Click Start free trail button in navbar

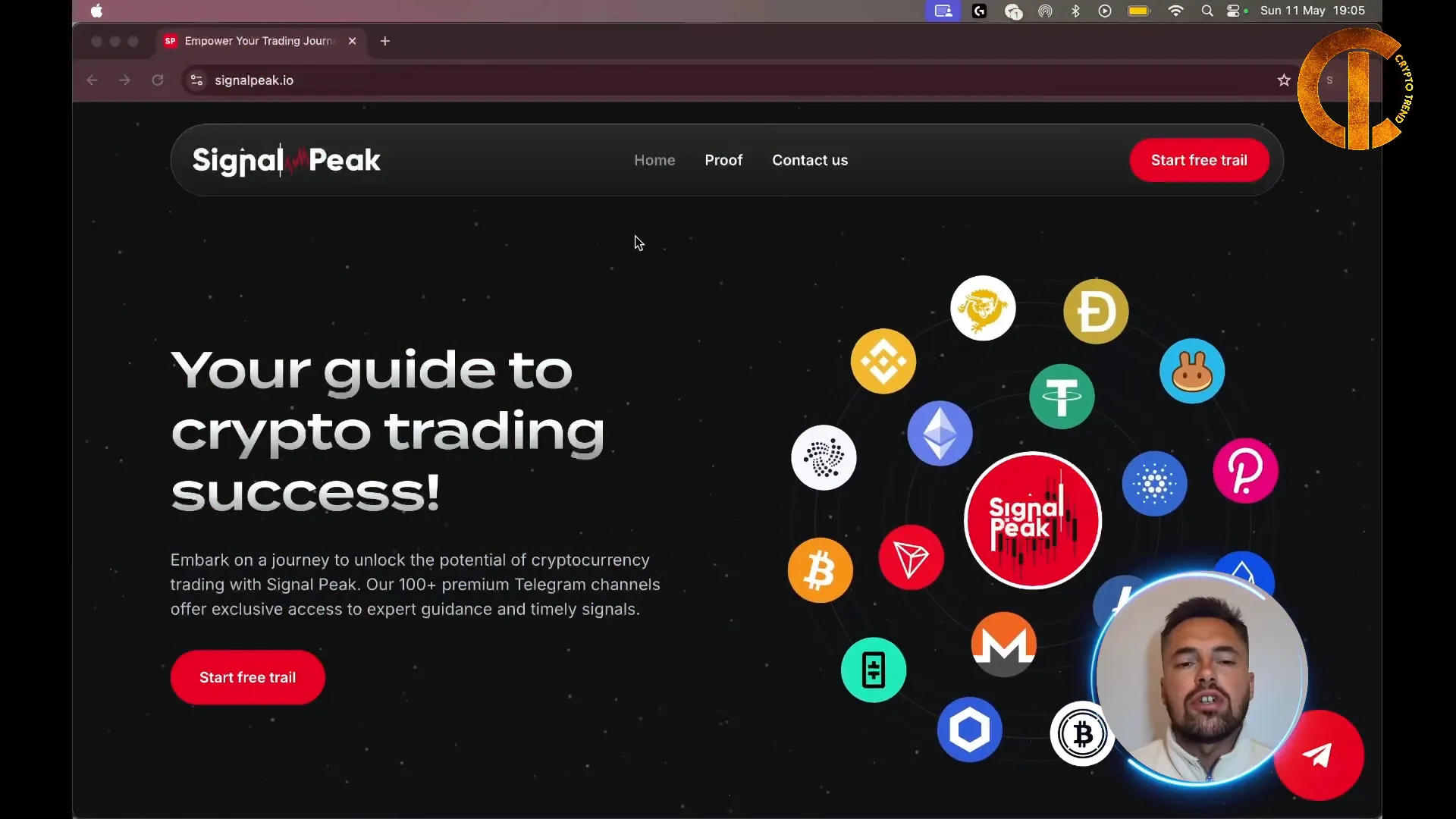point(1199,160)
